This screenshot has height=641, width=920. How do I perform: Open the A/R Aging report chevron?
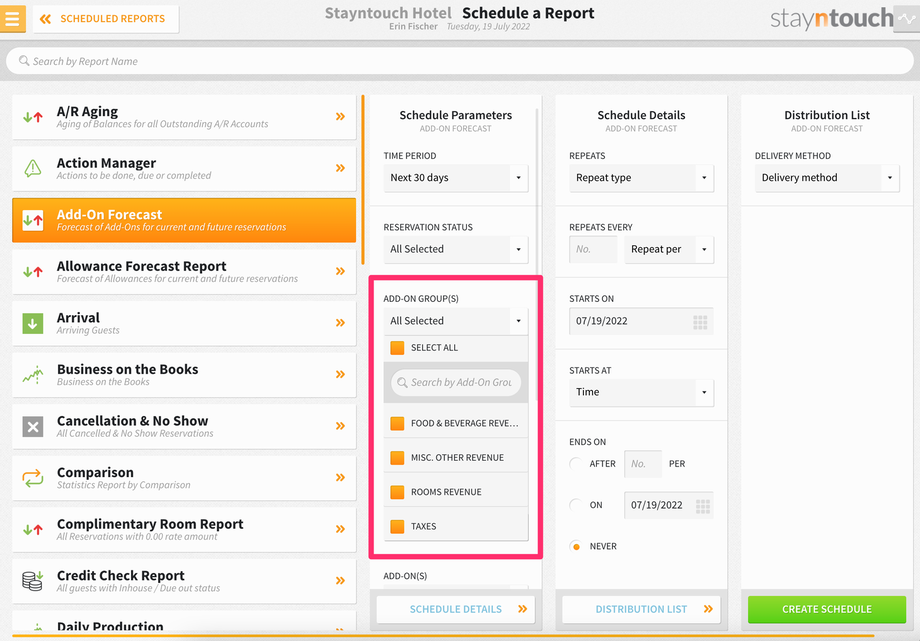coord(340,117)
